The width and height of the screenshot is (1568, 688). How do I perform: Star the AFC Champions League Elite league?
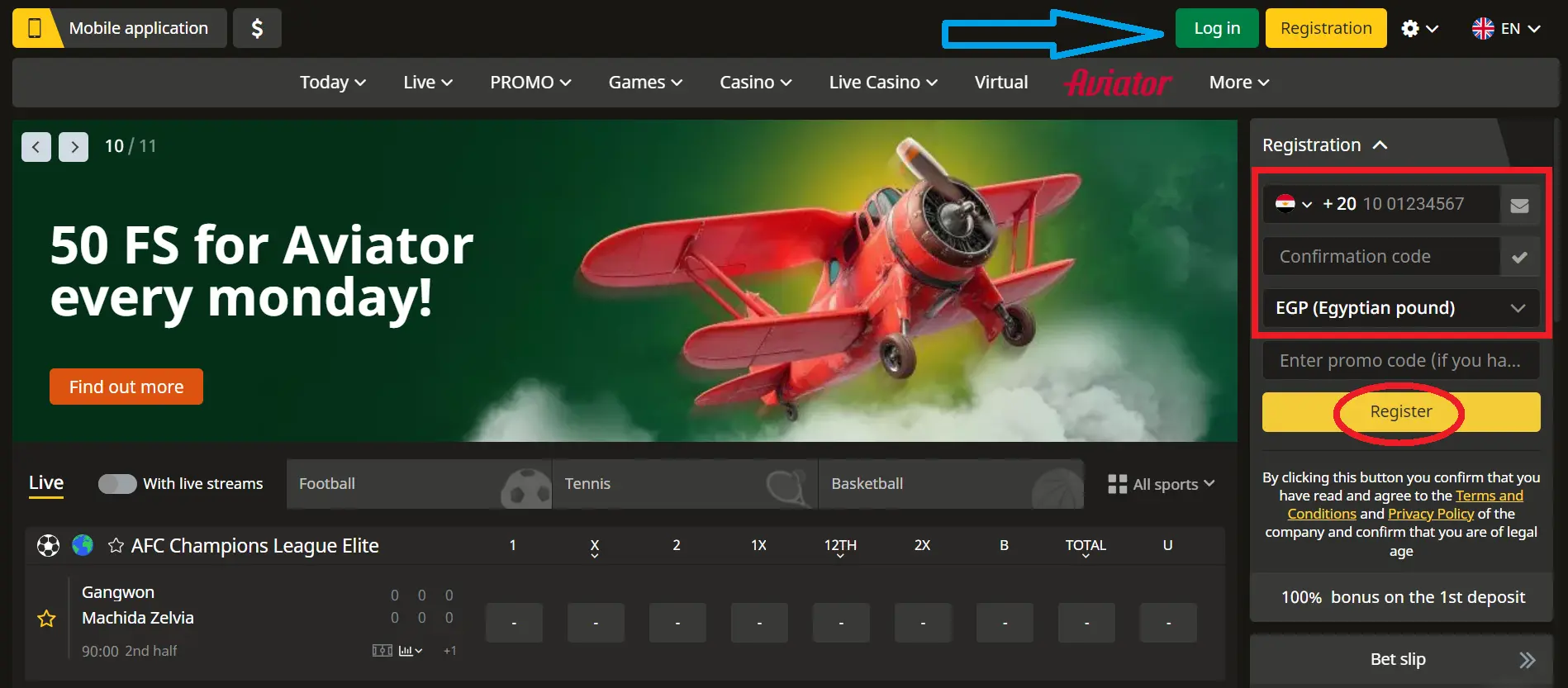[116, 546]
